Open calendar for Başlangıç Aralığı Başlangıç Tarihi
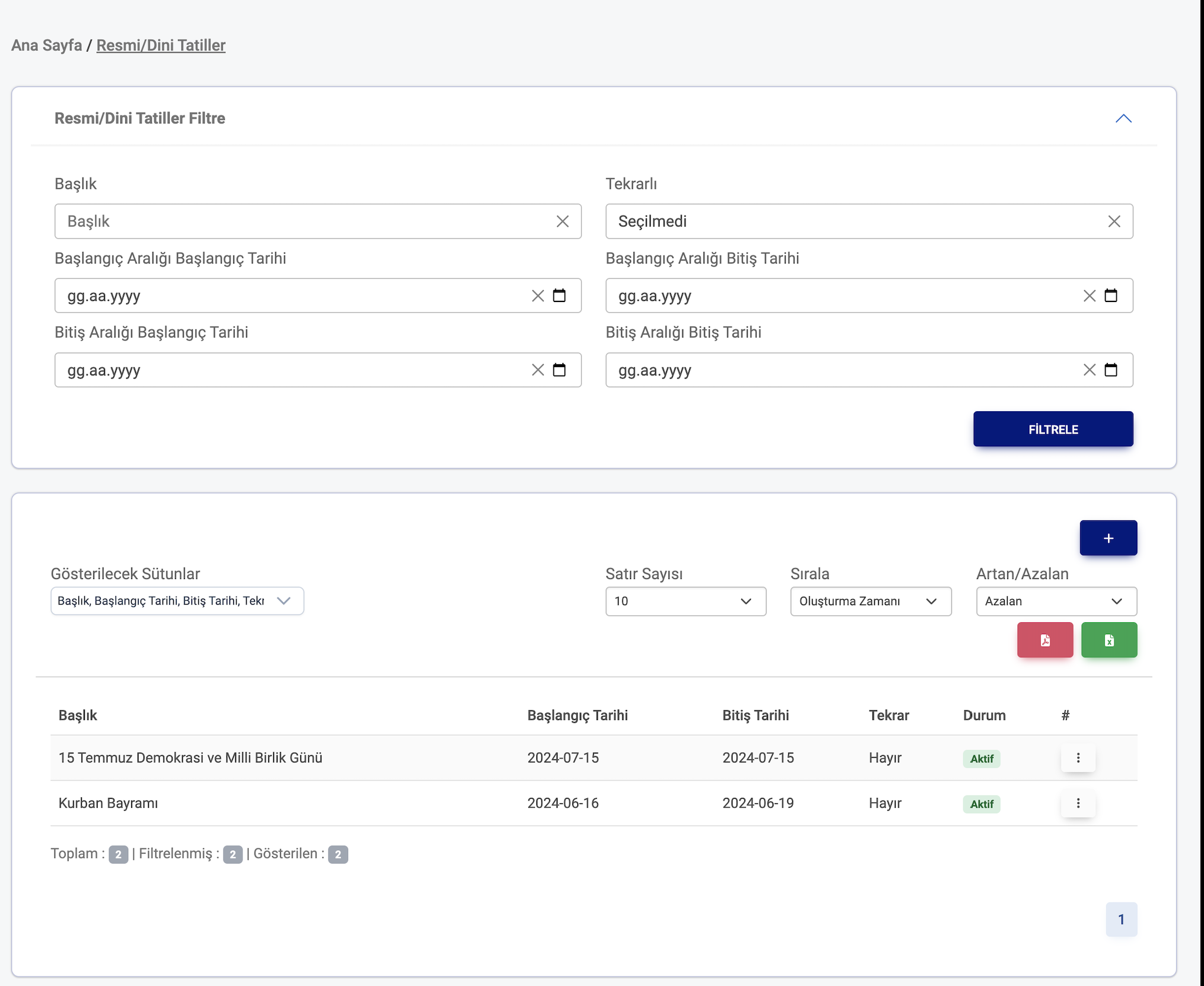 [559, 295]
